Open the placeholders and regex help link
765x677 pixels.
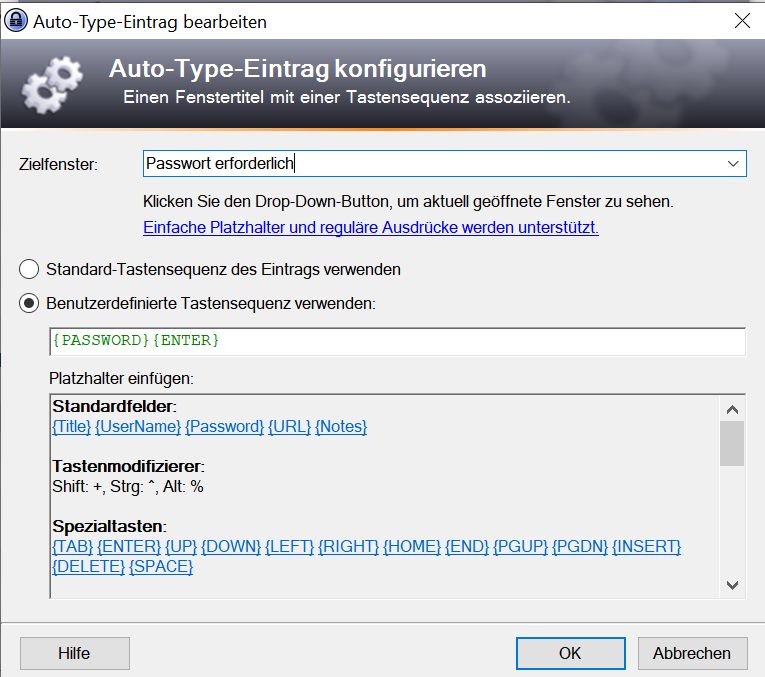(371, 227)
